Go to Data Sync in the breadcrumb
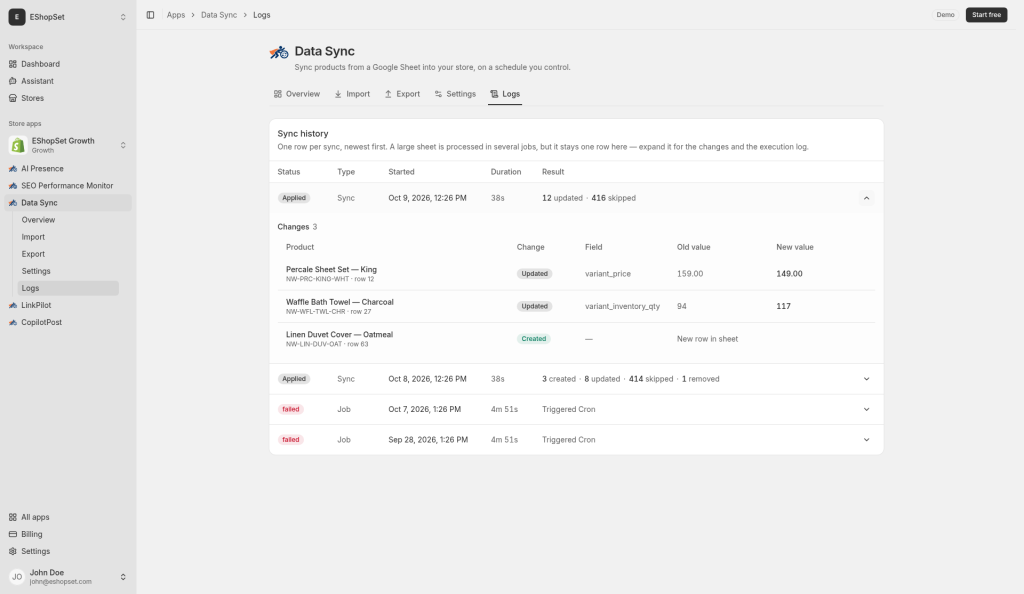The height and width of the screenshot is (594, 1024). pos(219,15)
